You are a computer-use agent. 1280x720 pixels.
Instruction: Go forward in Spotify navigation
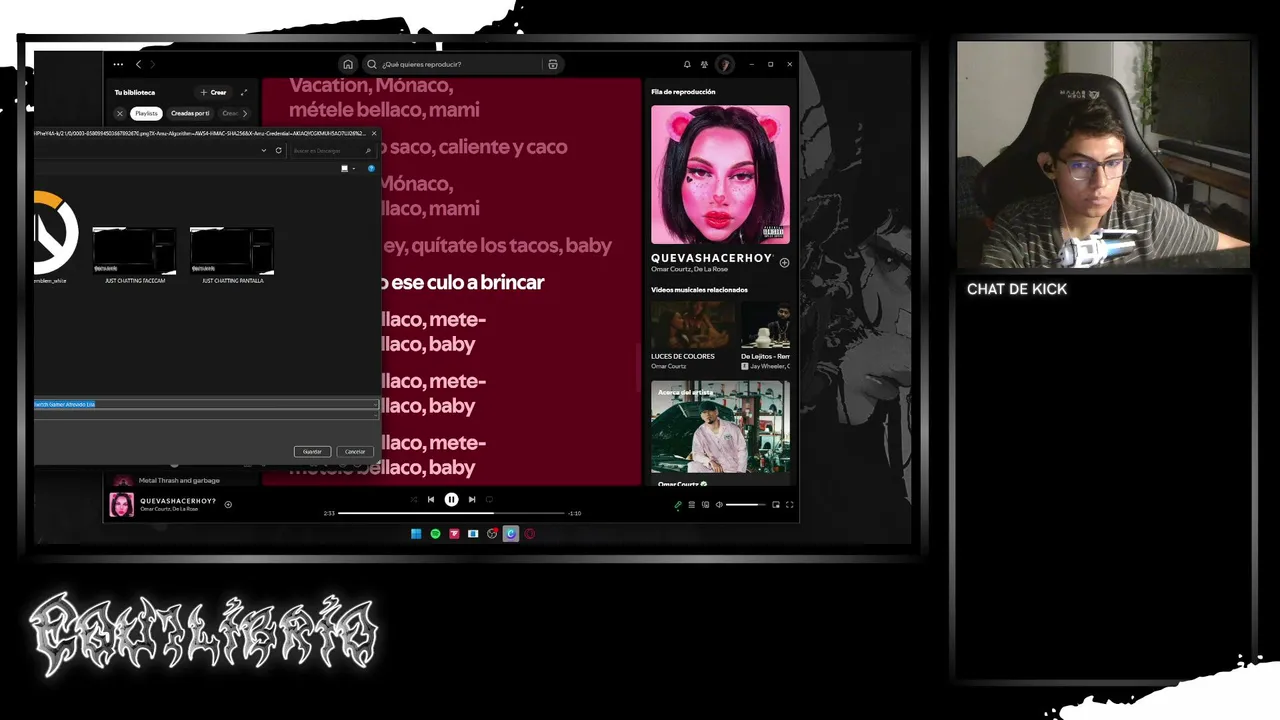tap(153, 64)
